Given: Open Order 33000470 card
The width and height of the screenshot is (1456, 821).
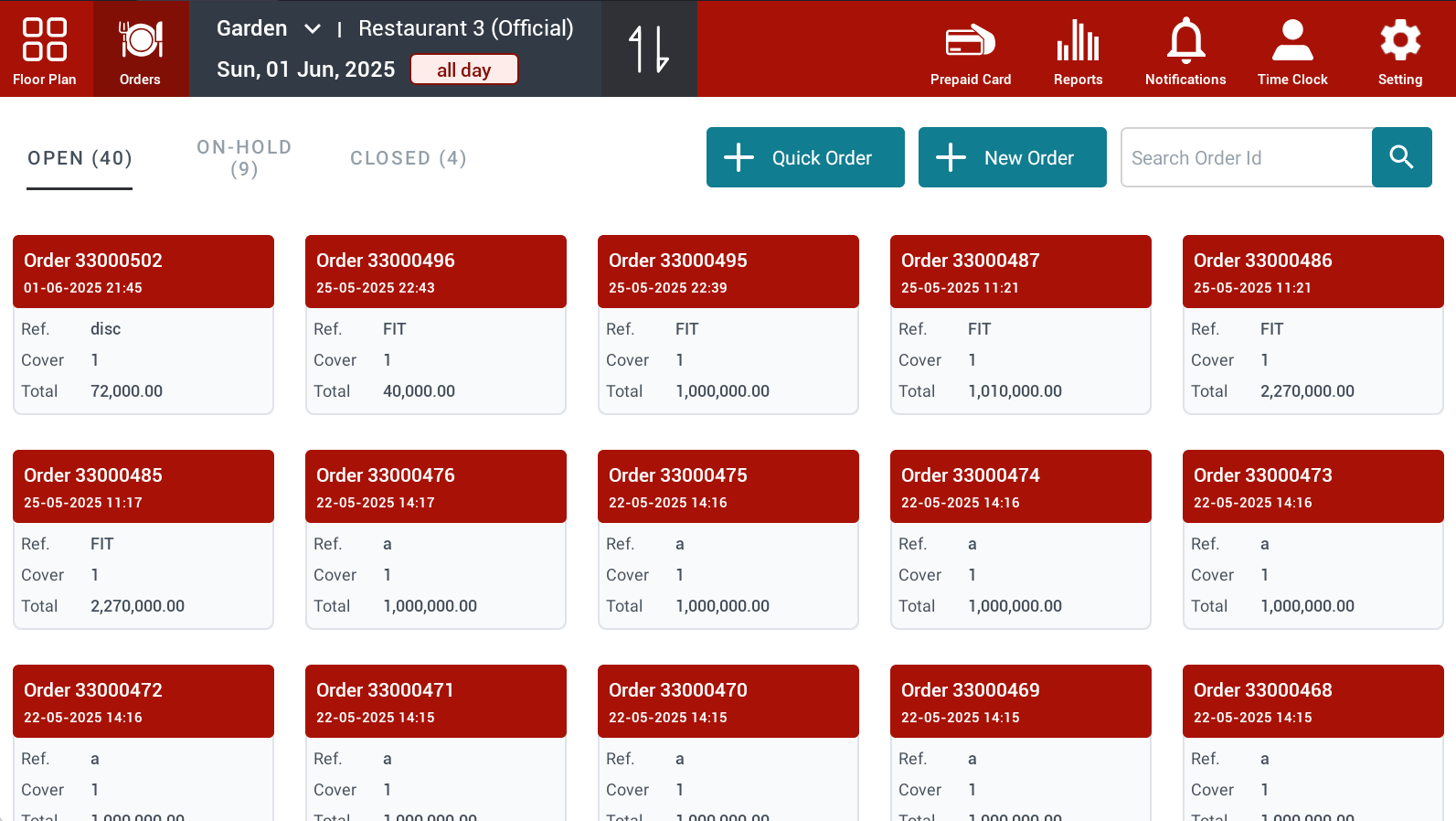Looking at the screenshot, I should tap(728, 742).
